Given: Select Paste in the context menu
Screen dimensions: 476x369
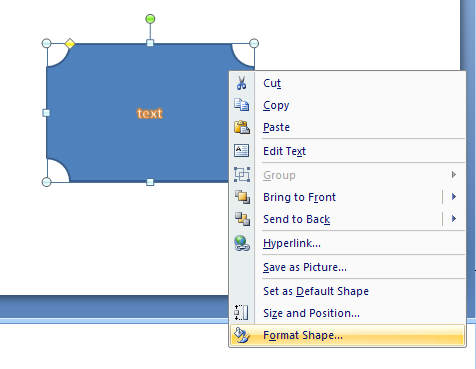Looking at the screenshot, I should [347, 127].
